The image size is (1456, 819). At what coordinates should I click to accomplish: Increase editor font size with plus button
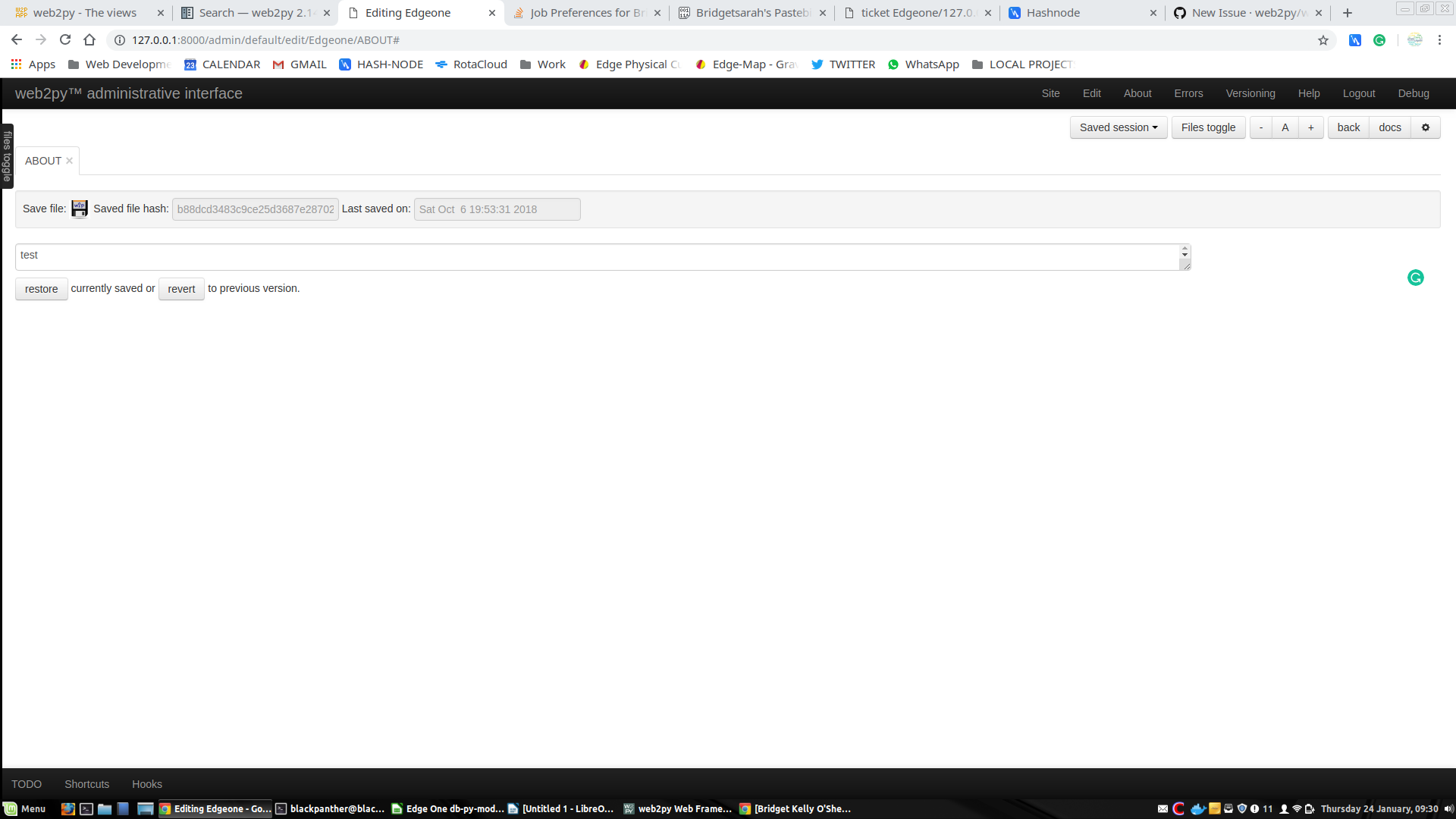[1310, 127]
